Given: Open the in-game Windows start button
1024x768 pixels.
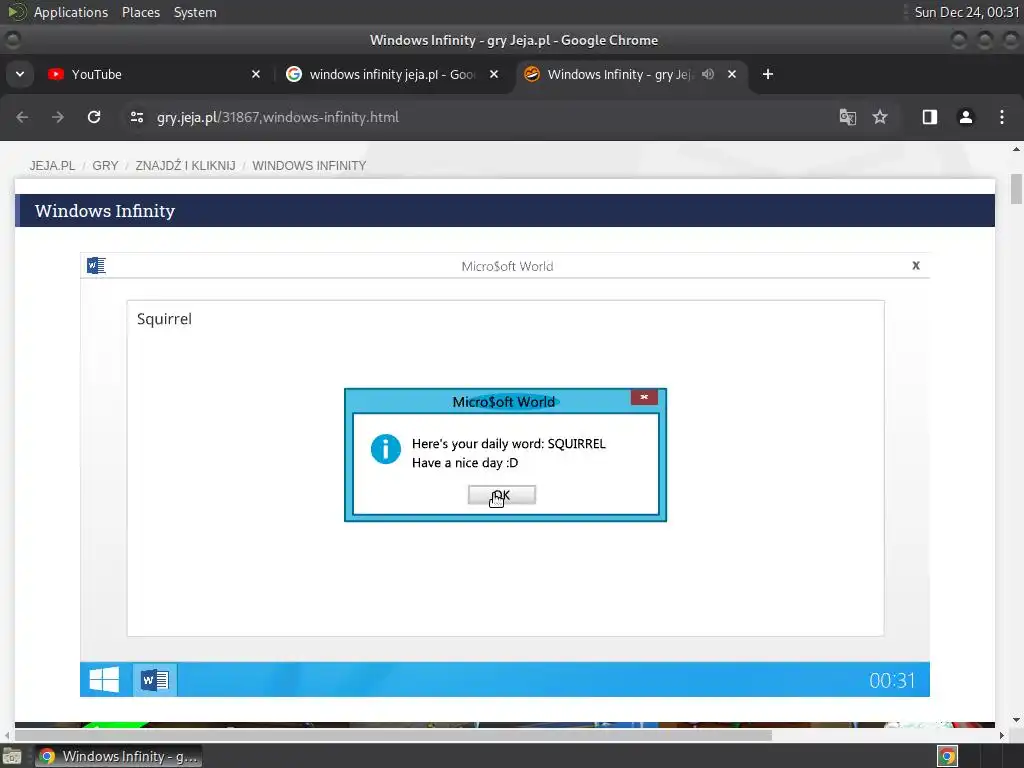Looking at the screenshot, I should [x=104, y=680].
